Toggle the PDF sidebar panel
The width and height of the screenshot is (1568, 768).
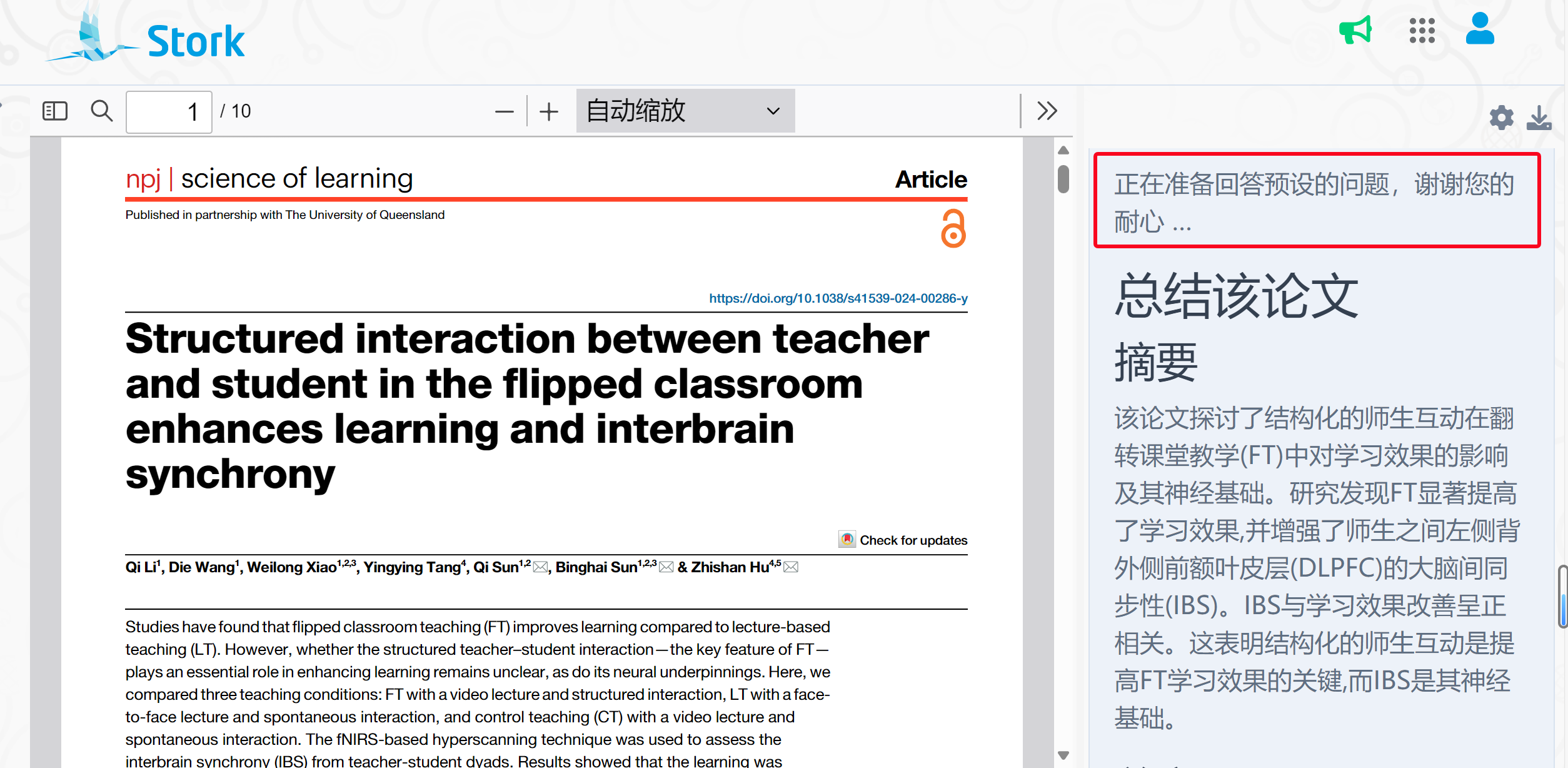(54, 111)
